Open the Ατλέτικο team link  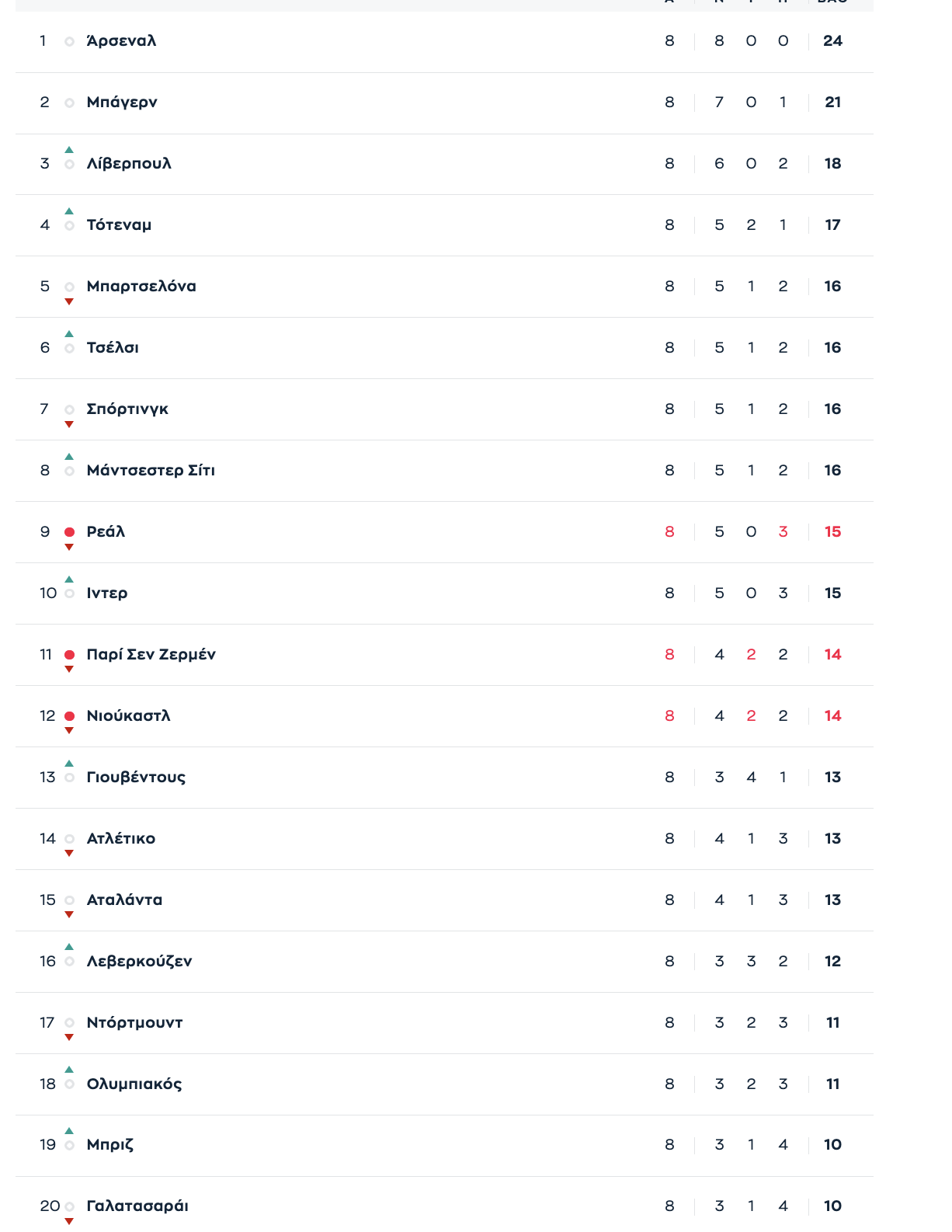coord(121,839)
